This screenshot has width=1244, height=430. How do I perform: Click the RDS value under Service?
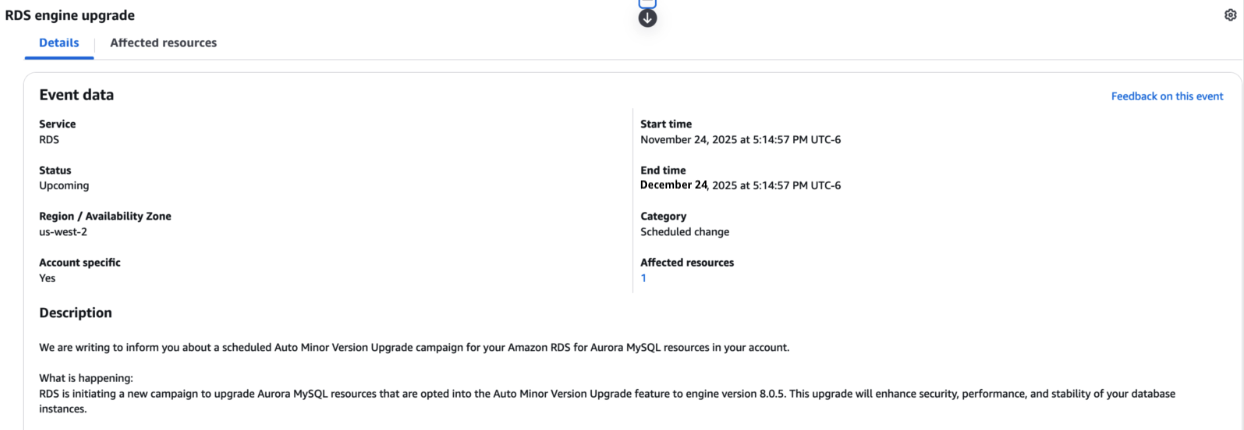(49, 140)
